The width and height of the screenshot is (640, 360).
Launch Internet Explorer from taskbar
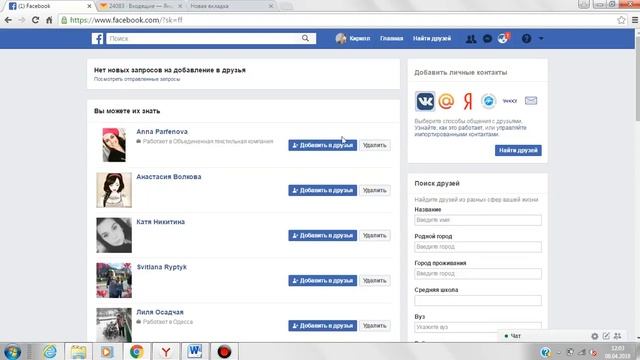point(49,351)
